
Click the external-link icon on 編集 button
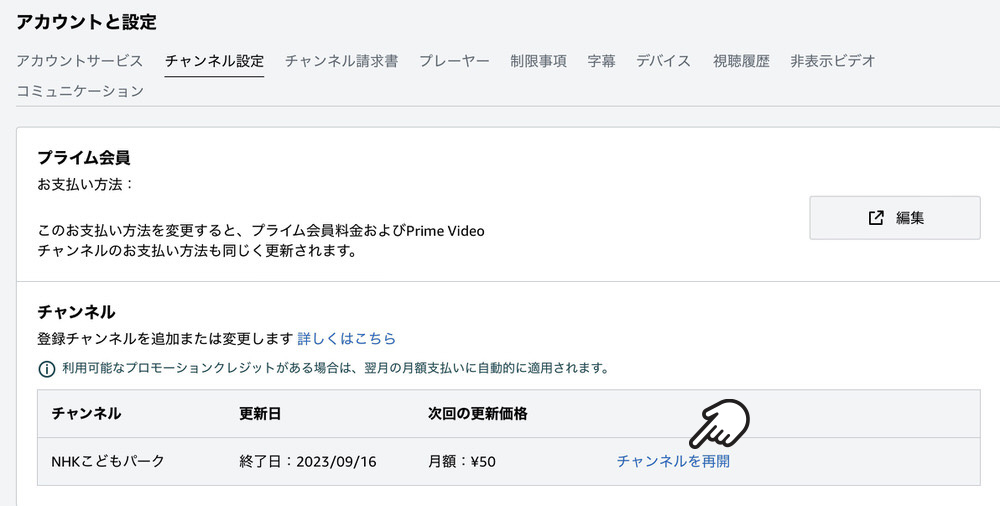click(x=876, y=218)
